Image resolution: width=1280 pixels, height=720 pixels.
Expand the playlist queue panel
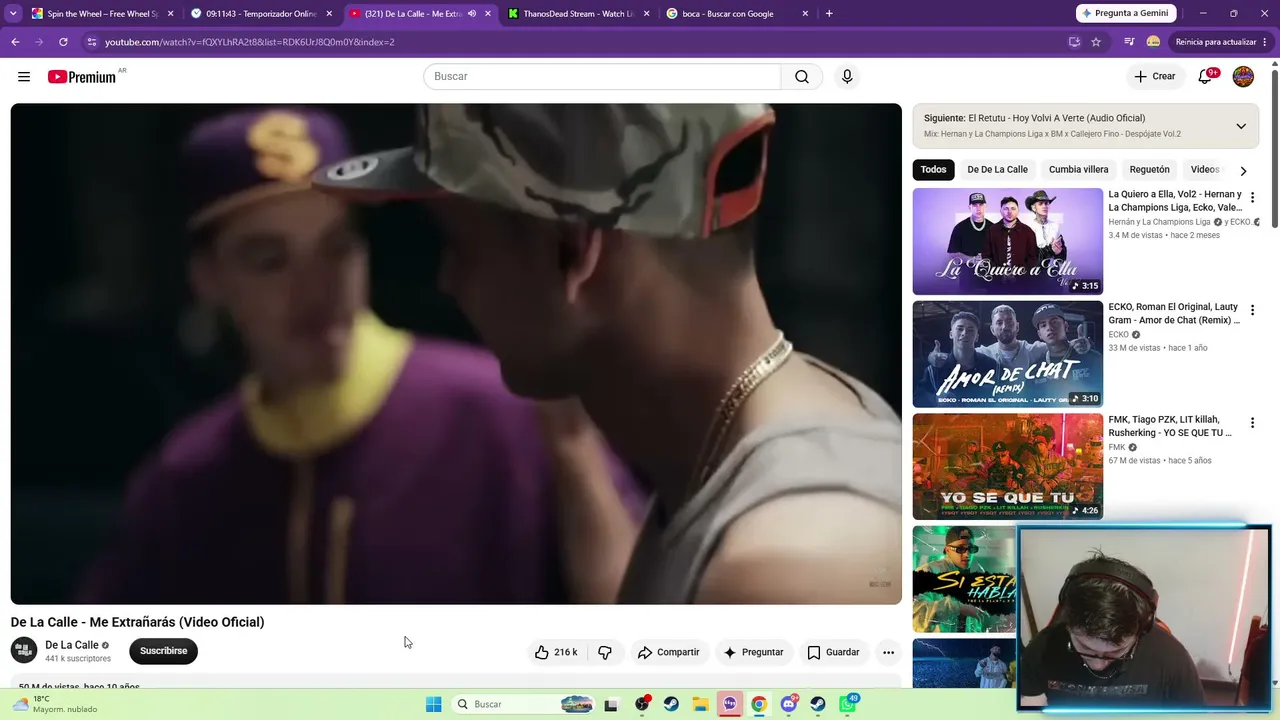click(x=1241, y=126)
